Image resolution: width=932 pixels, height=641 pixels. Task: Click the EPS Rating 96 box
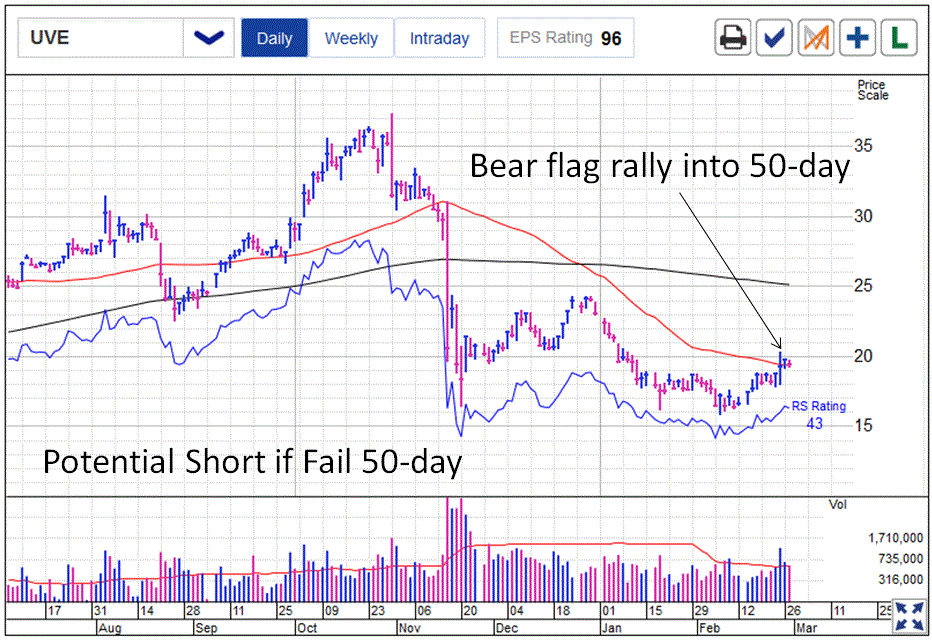point(565,37)
